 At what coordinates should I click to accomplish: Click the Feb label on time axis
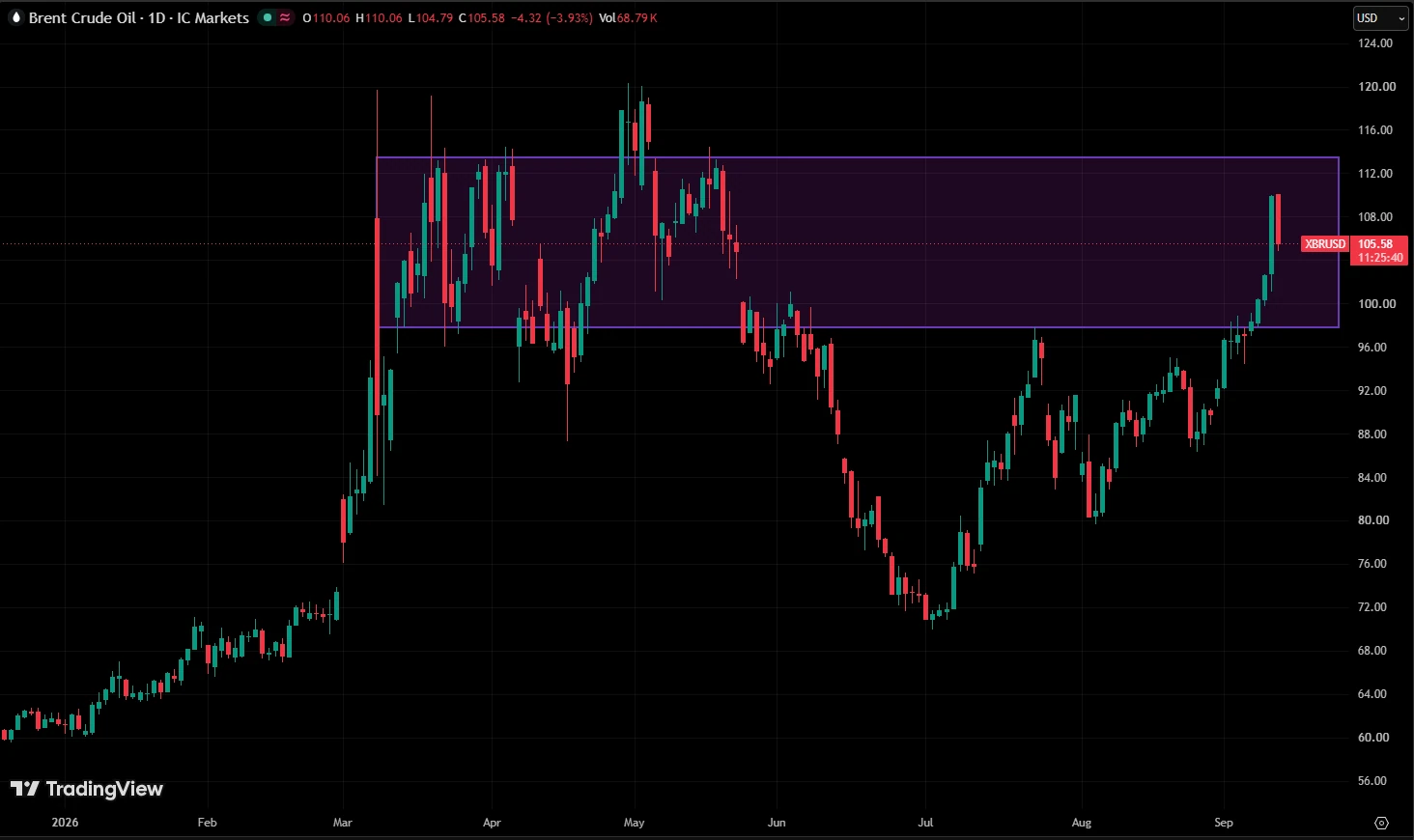pos(207,823)
